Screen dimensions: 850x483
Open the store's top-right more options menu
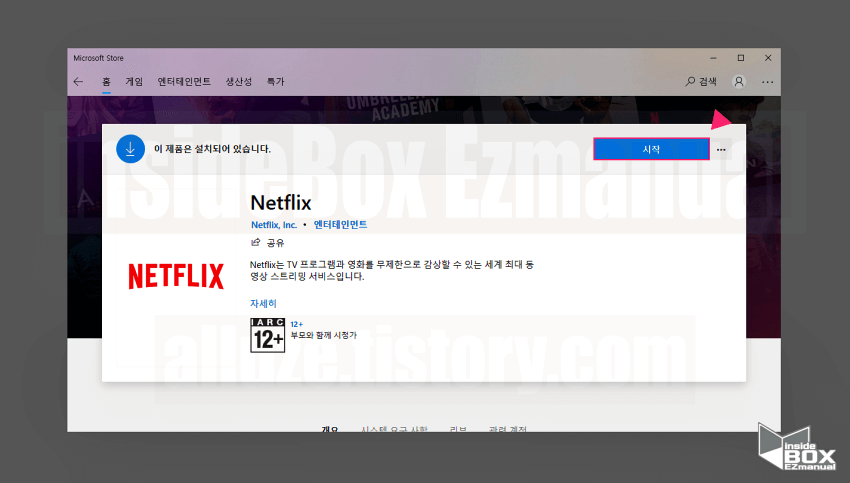click(768, 82)
